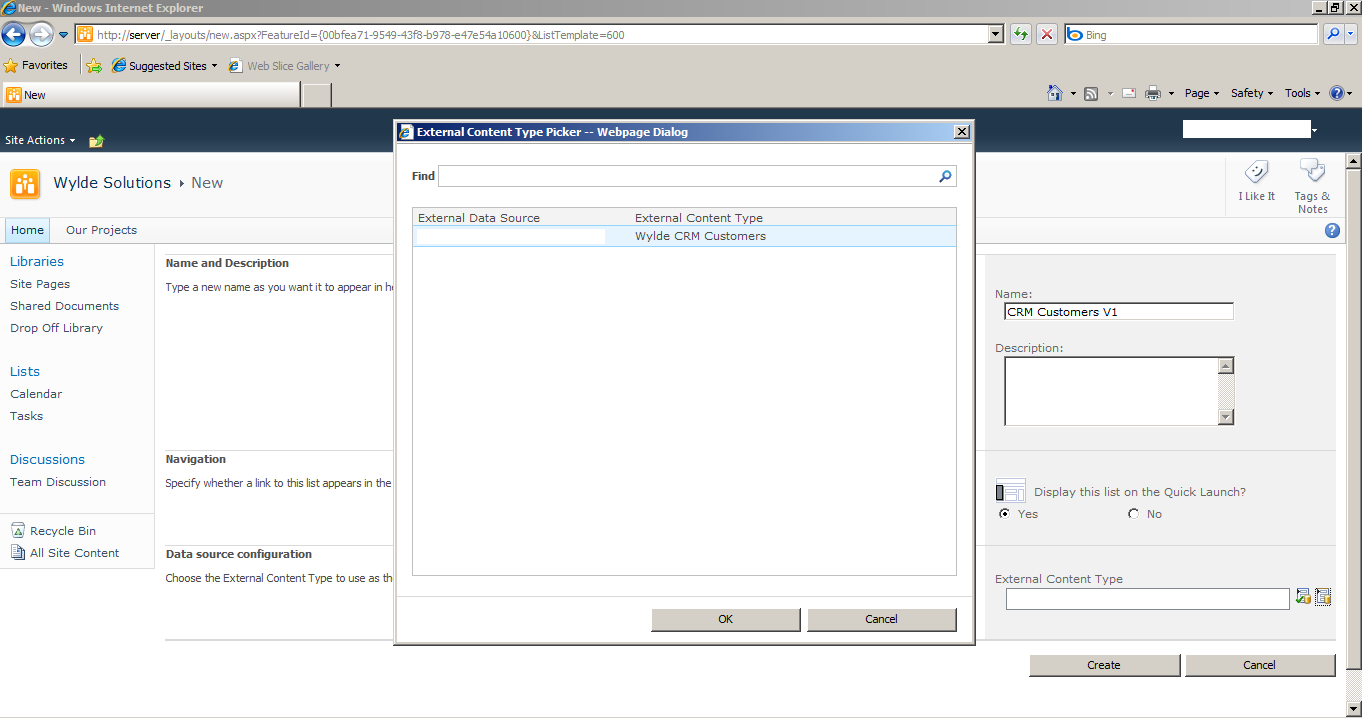Select the Wylde CRM Customers row

[x=700, y=235]
